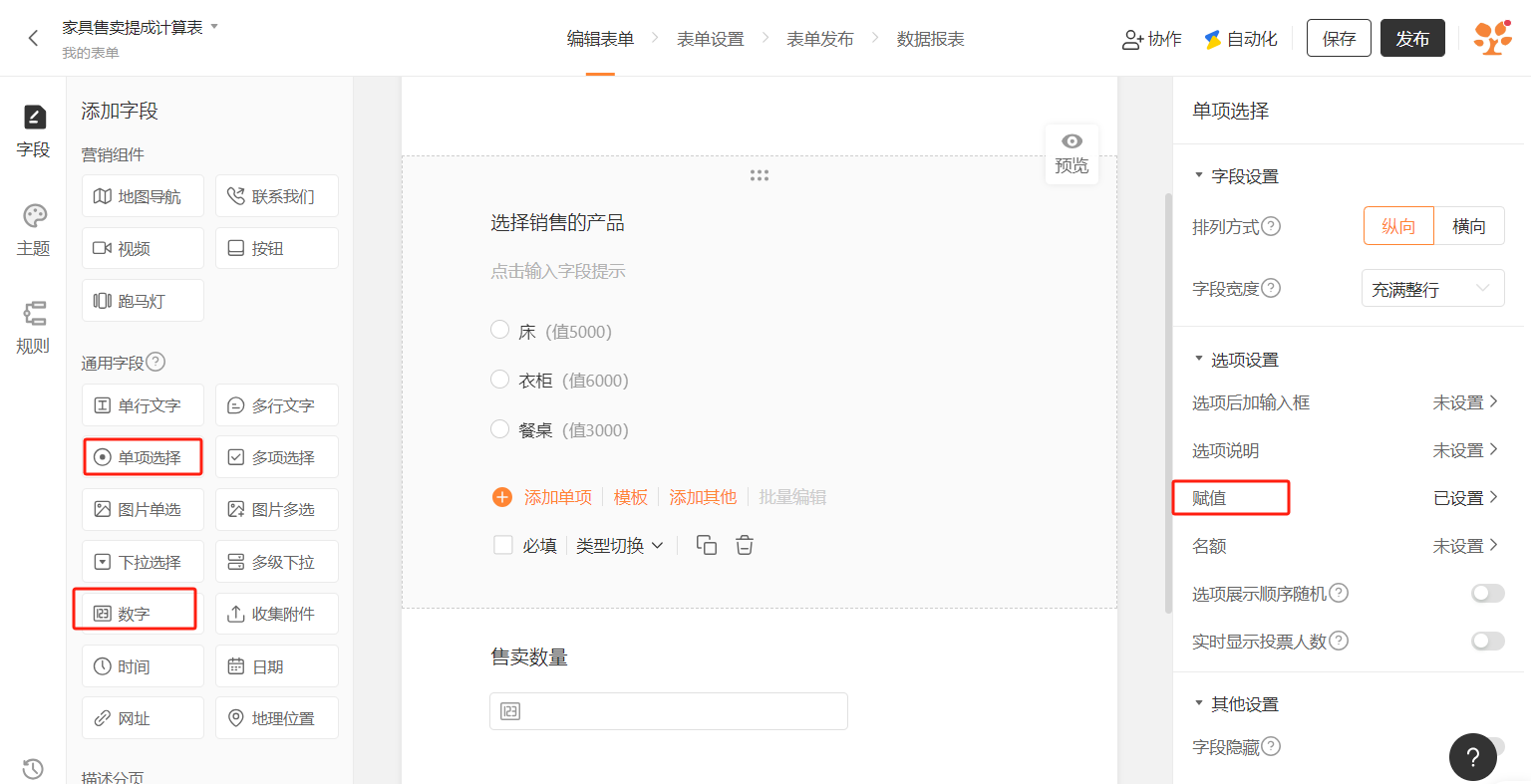Click the back arrow icon
Screen dimensions: 1531x784
click(x=33, y=38)
